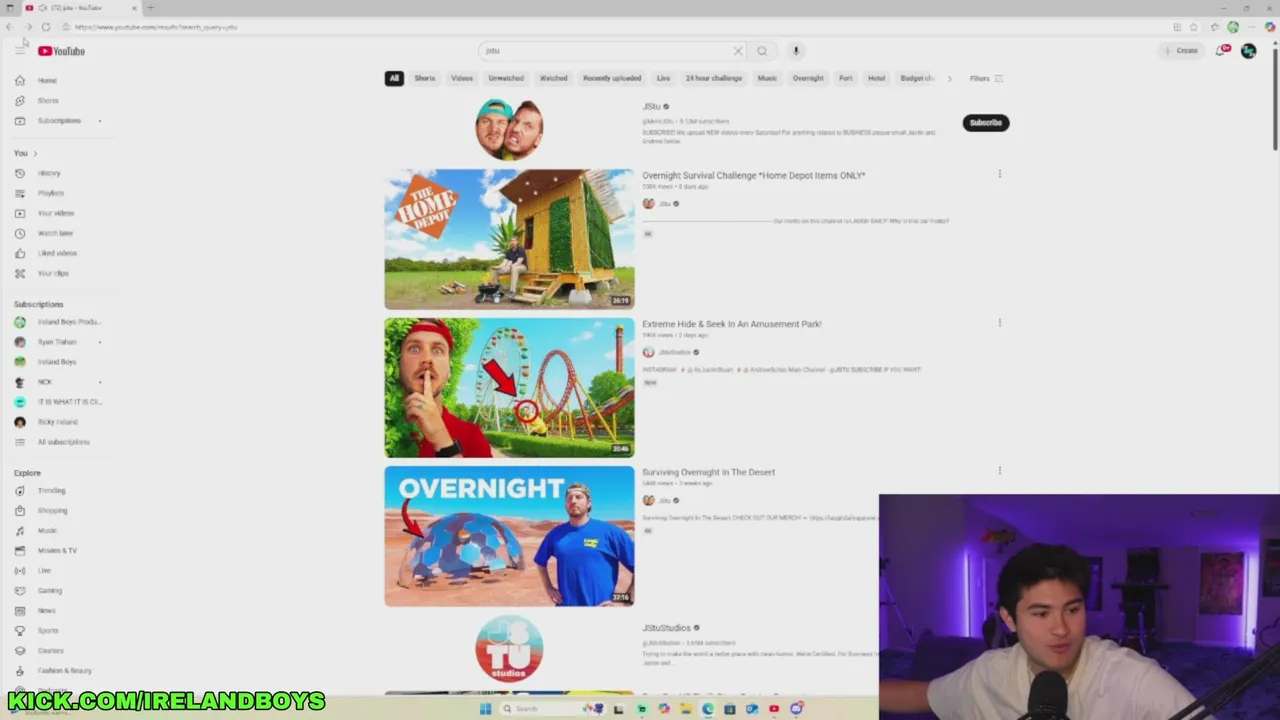The height and width of the screenshot is (720, 1280).
Task: Open Ryan Trahan subscription channel
Action: point(57,341)
